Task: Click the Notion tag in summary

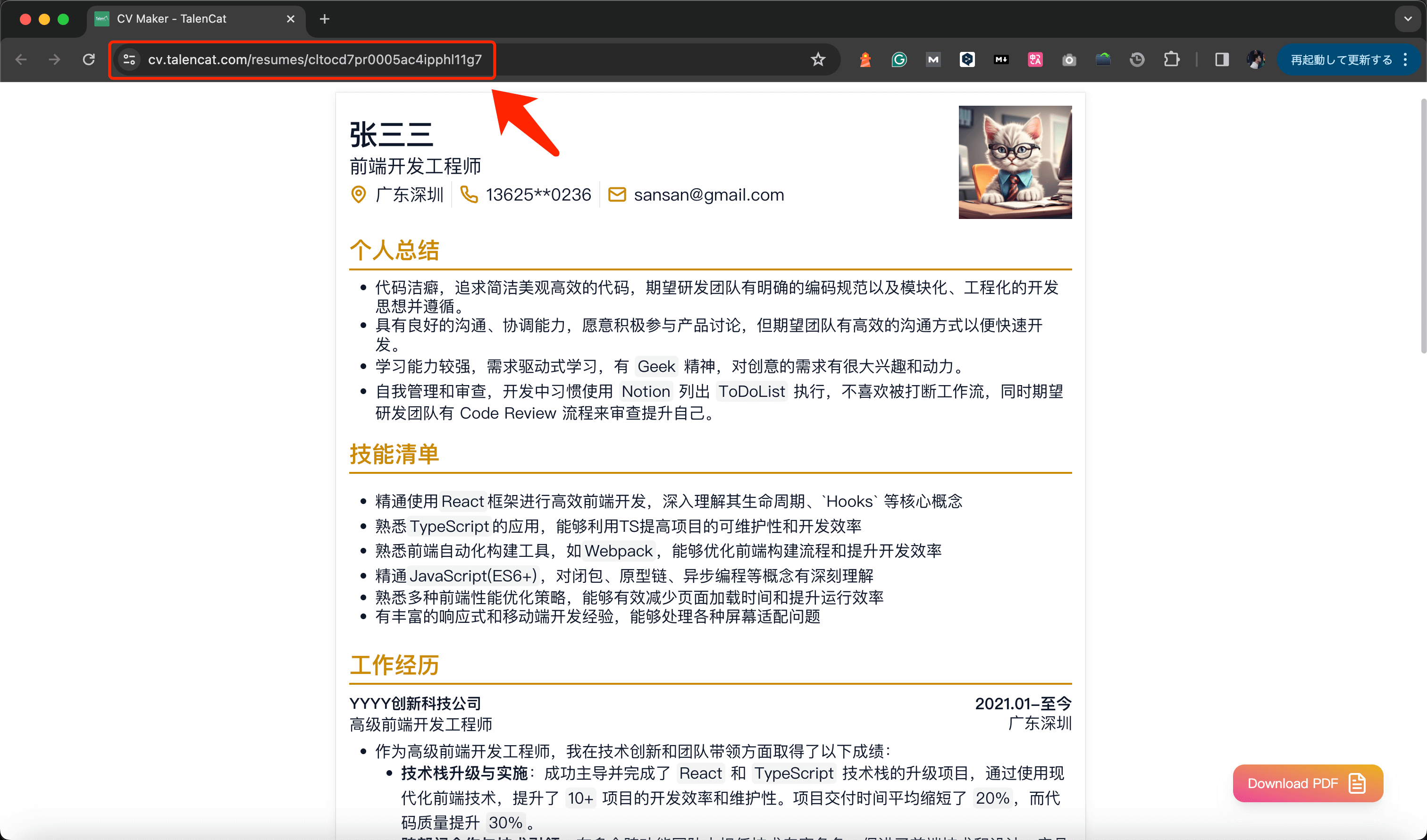Action: pyautogui.click(x=646, y=391)
